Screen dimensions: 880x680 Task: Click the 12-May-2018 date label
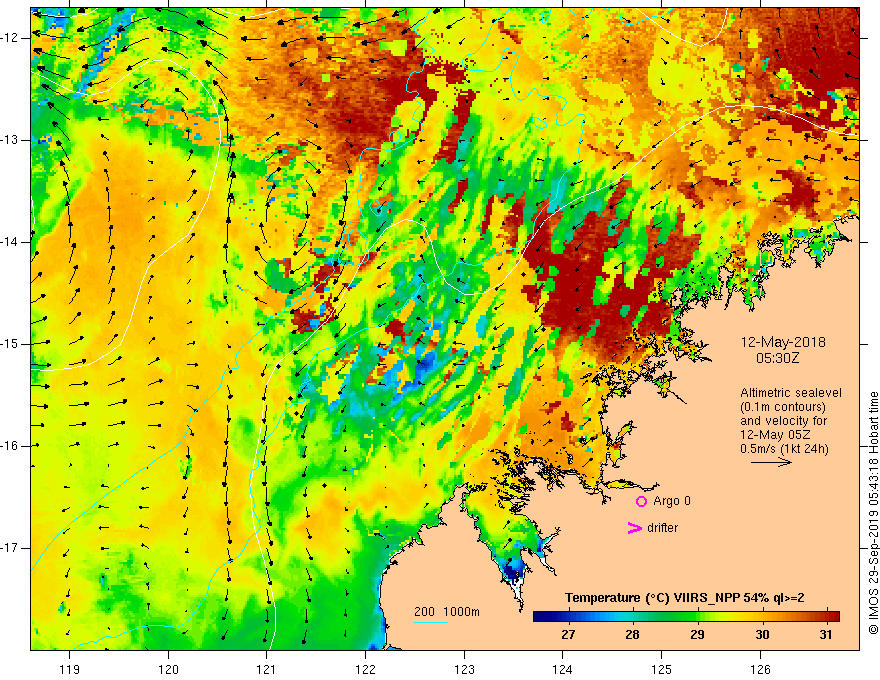click(x=783, y=342)
